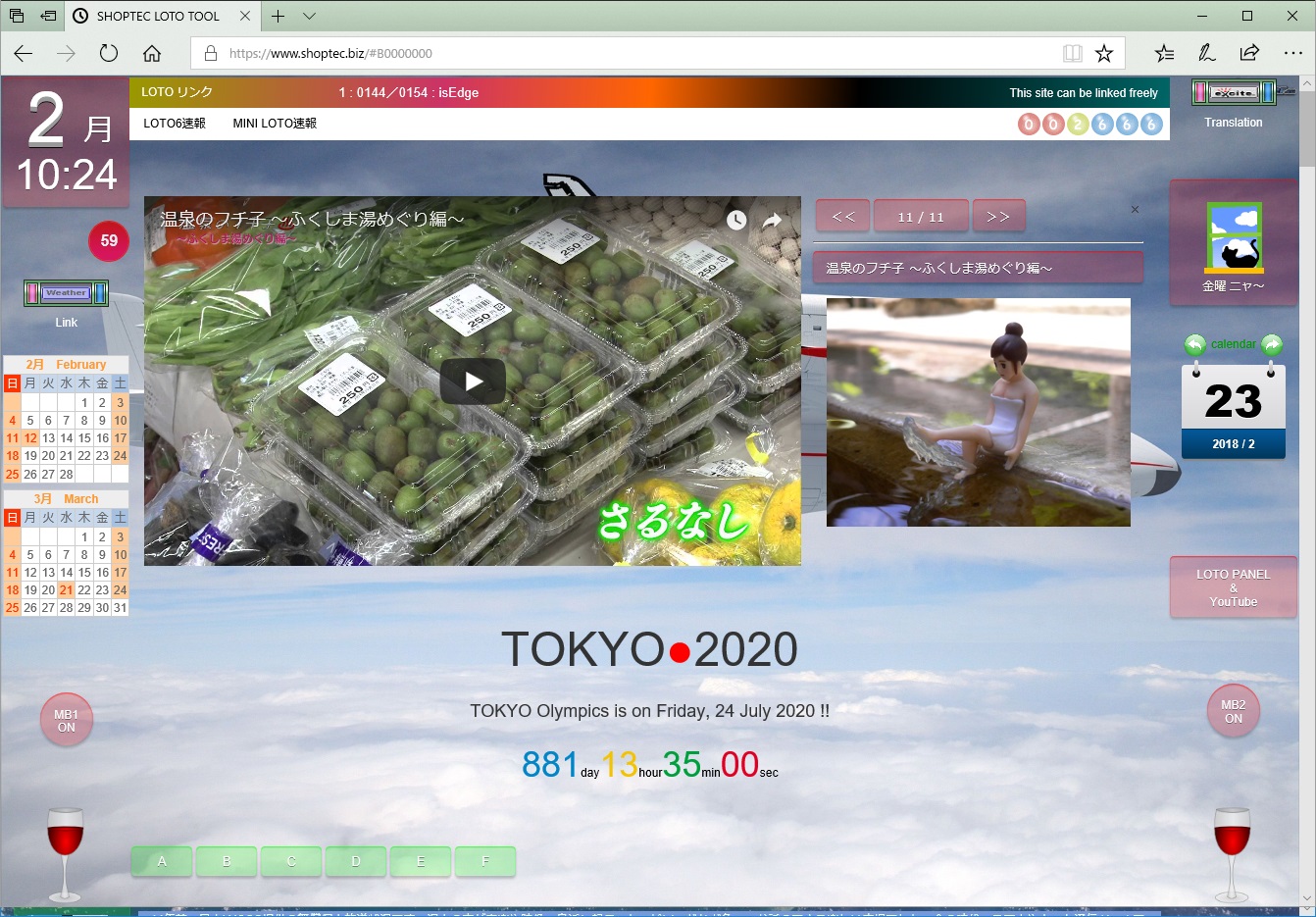Image resolution: width=1316 pixels, height=917 pixels.
Task: Close the video panel with x
Action: (1135, 209)
